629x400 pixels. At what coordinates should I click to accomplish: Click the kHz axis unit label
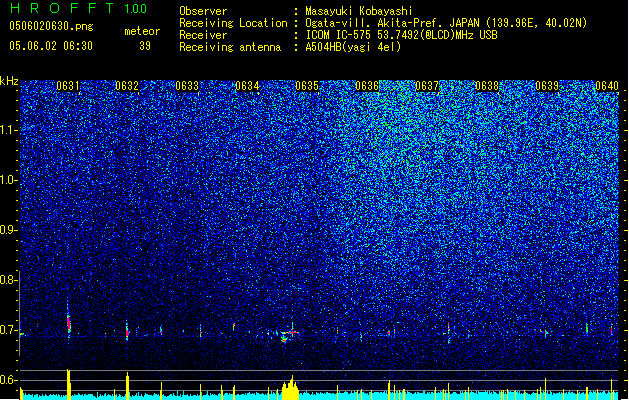(x=9, y=81)
